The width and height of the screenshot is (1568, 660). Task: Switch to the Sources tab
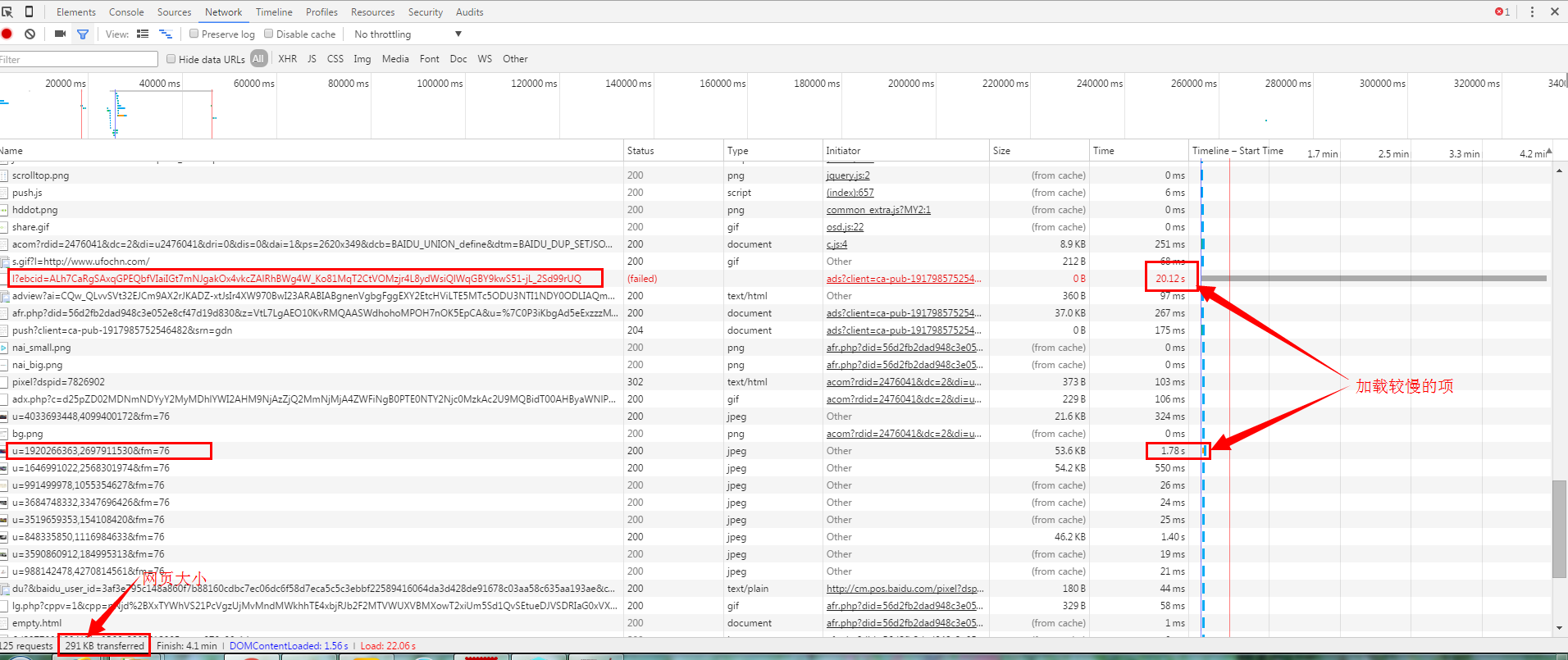174,11
